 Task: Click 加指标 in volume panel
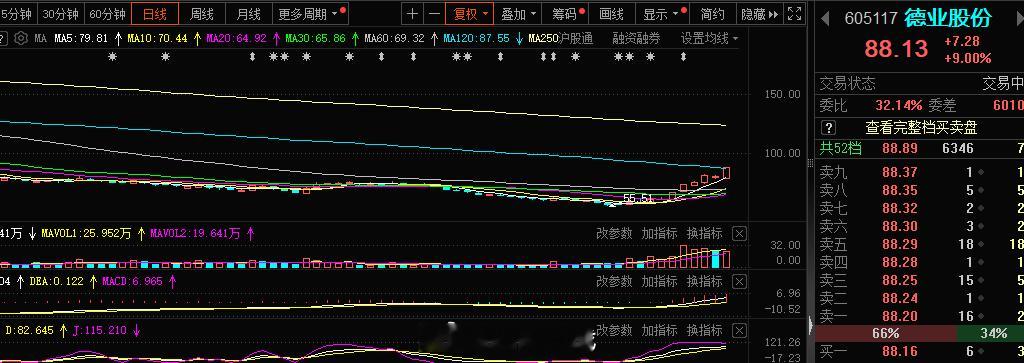[x=660, y=233]
